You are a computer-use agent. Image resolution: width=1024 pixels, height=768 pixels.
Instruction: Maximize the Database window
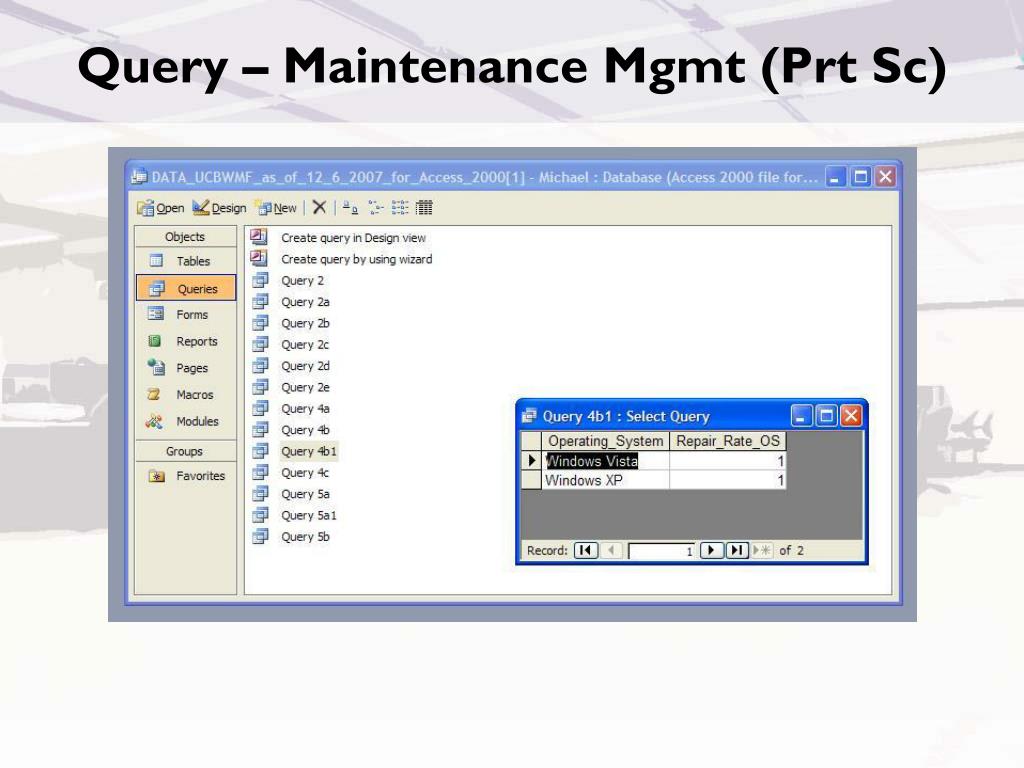tap(861, 176)
